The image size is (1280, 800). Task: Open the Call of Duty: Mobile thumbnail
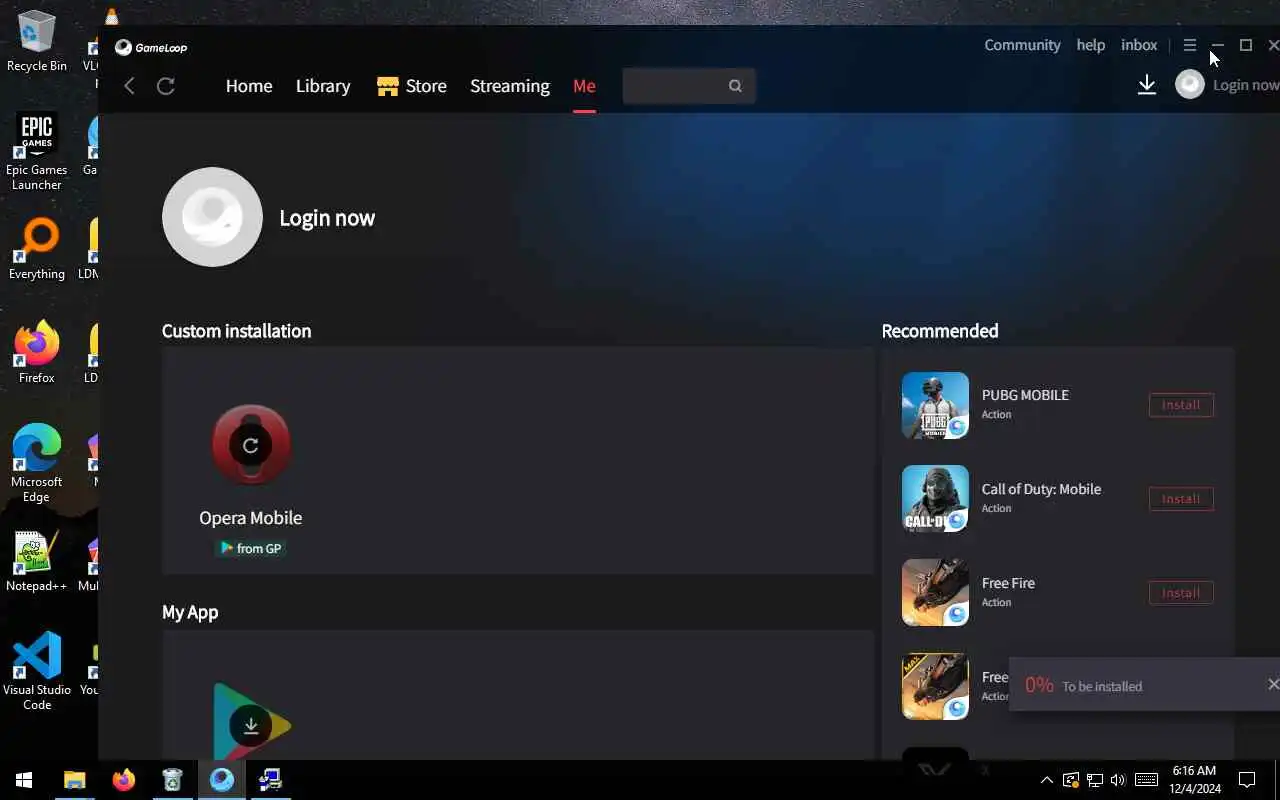pos(935,498)
